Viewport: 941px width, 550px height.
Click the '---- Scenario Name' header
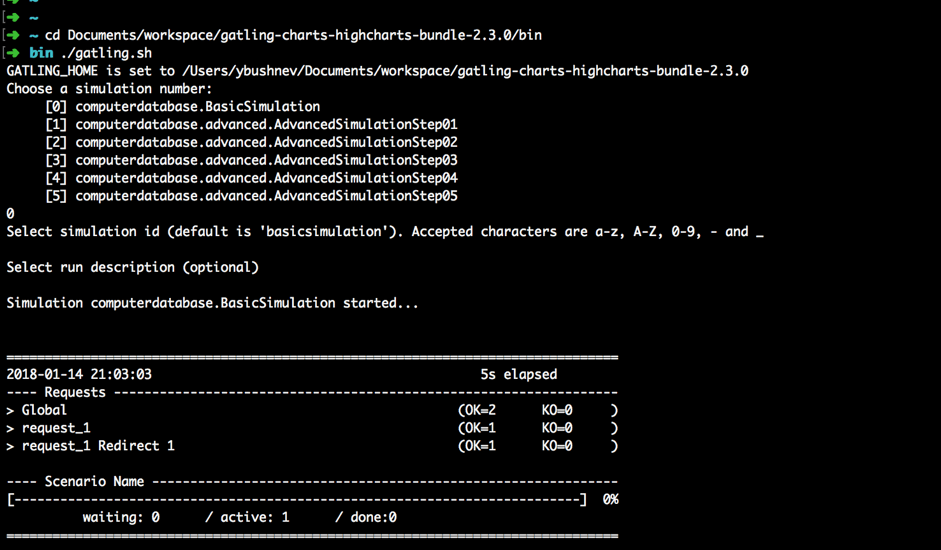pyautogui.click(x=312, y=482)
